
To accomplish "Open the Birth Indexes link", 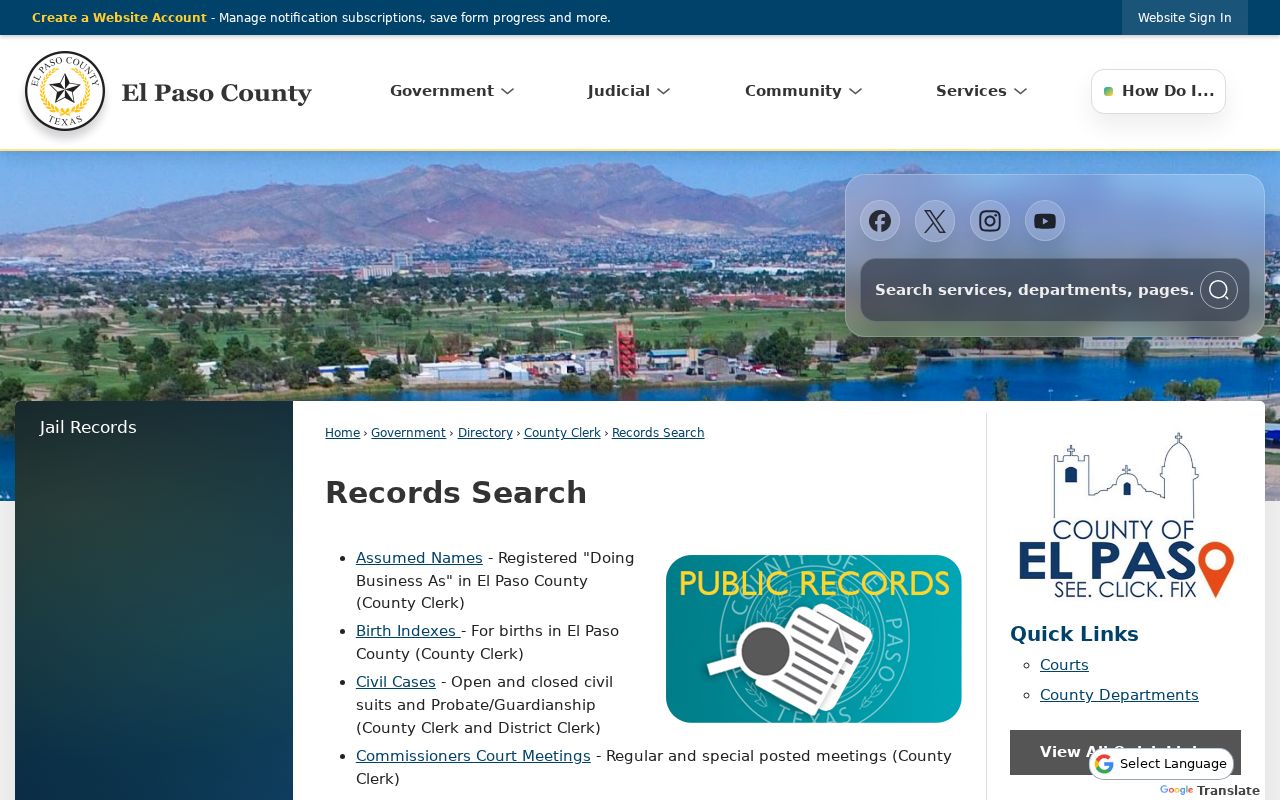I will tap(406, 631).
